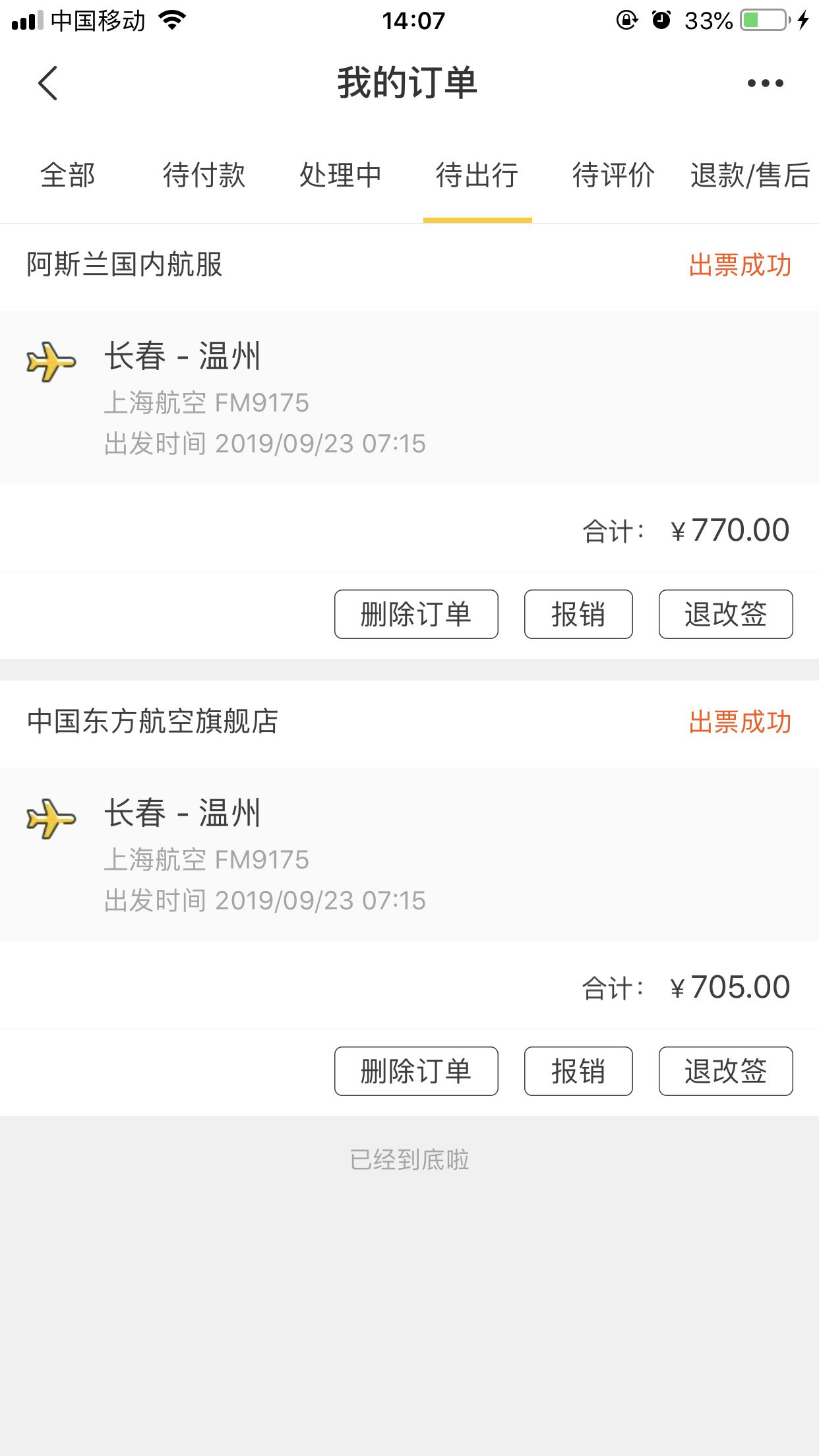The image size is (819, 1456).
Task: Open the 中国东方航空旗舰店 store link
Action: tap(153, 721)
